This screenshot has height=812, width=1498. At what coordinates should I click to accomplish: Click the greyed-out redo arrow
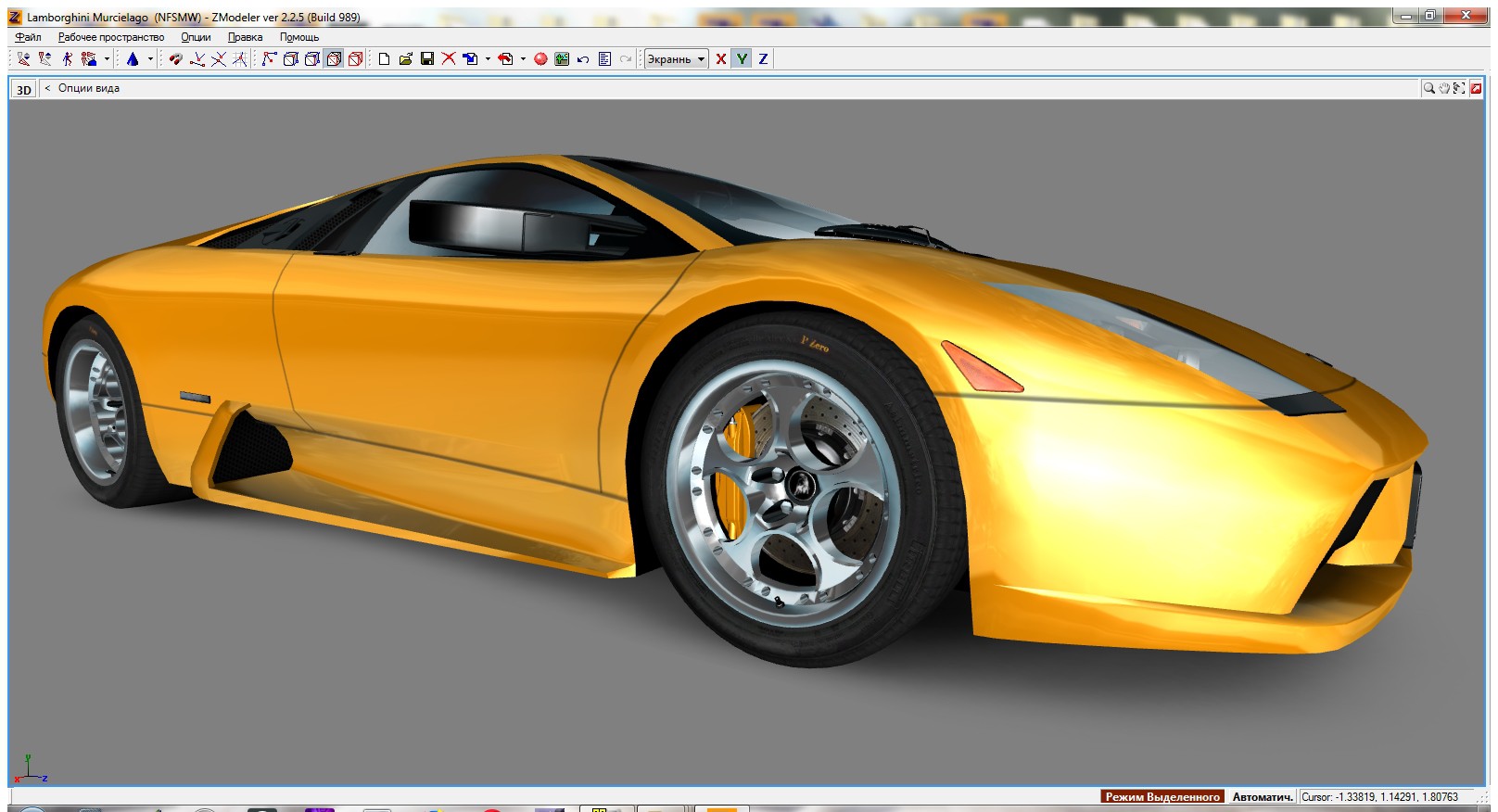pos(626,58)
